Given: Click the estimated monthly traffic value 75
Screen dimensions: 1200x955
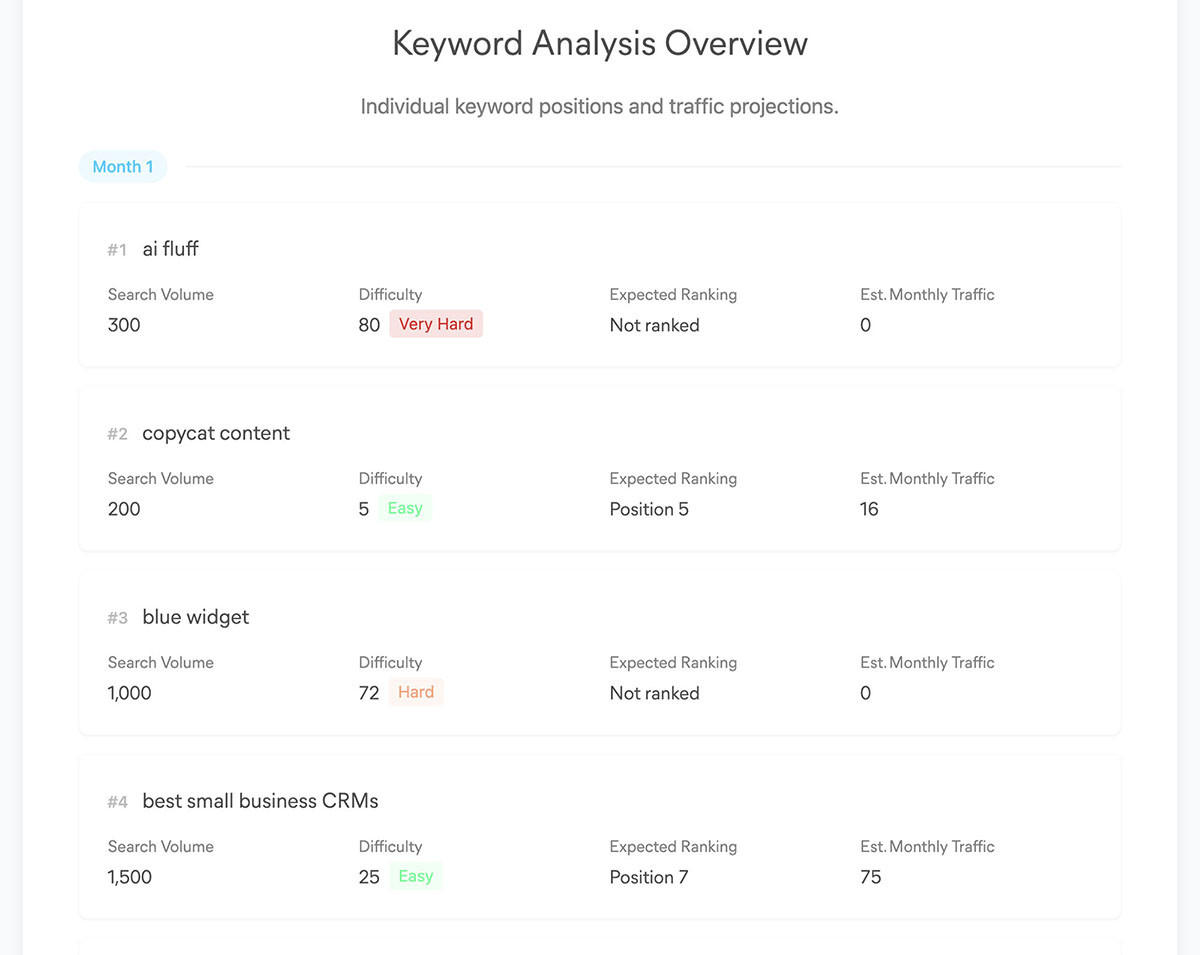Looking at the screenshot, I should 871,877.
